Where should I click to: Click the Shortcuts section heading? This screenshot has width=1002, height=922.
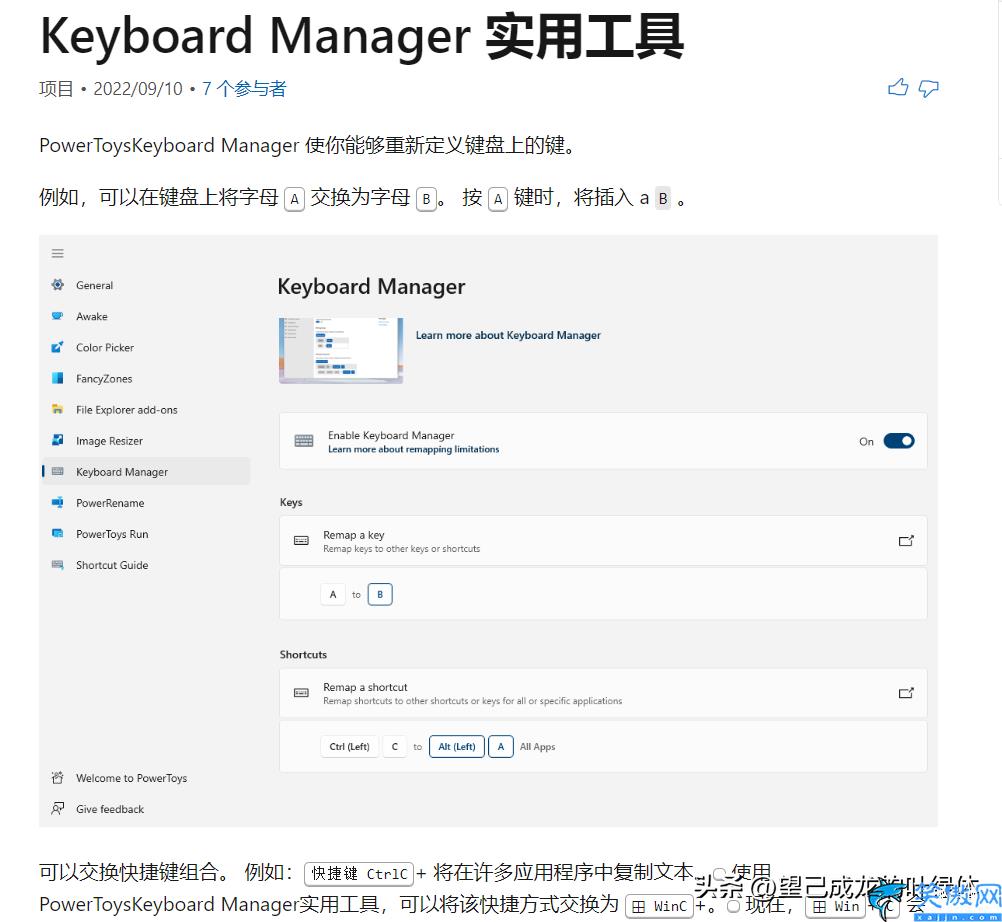pos(303,654)
